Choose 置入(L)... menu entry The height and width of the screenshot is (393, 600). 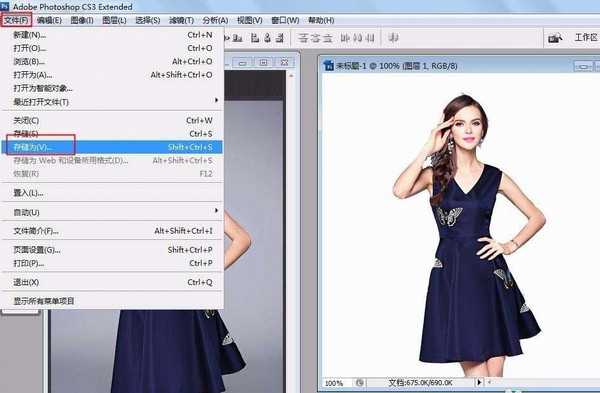pos(111,193)
